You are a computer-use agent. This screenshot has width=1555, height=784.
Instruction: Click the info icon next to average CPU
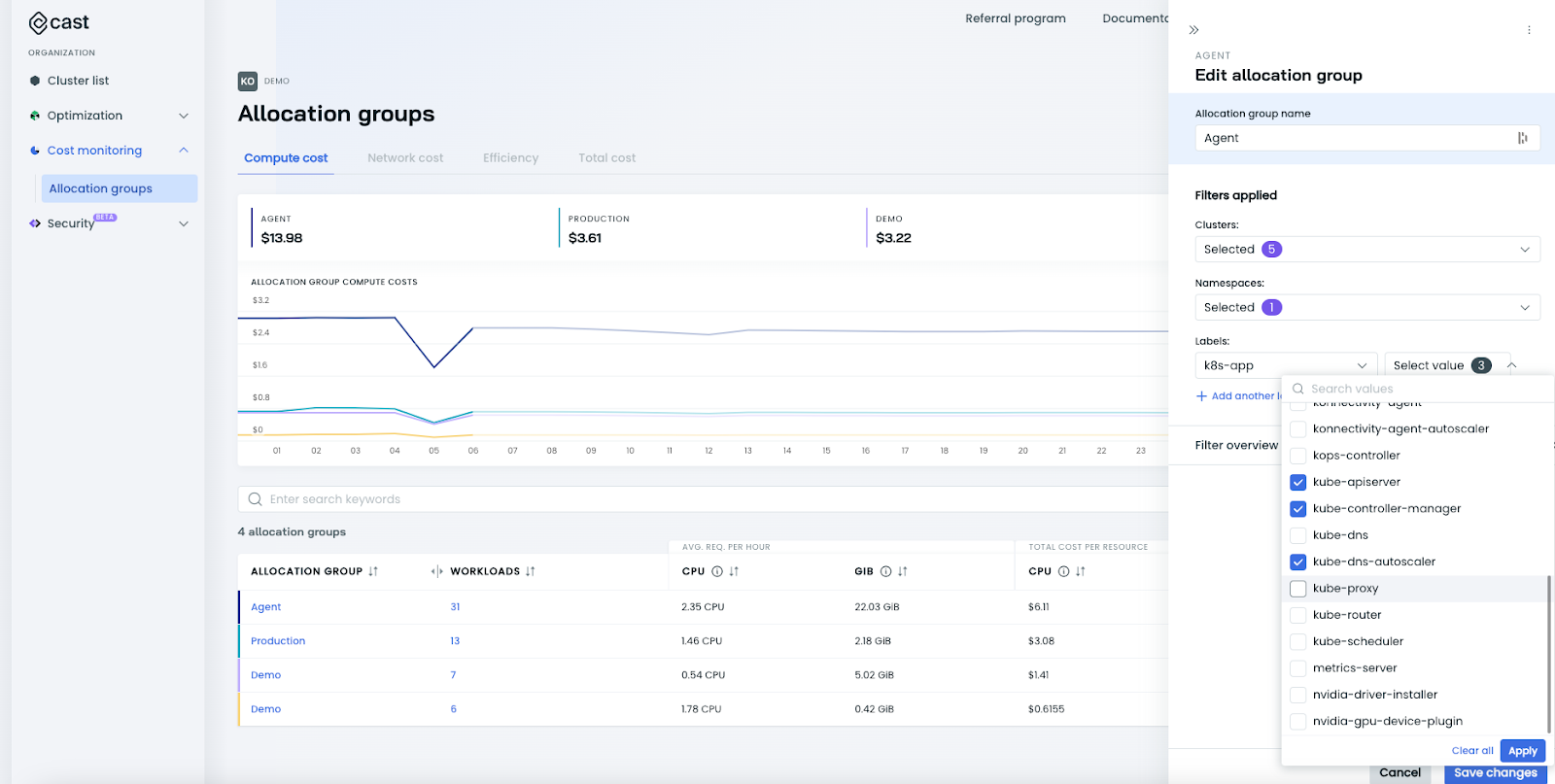(717, 571)
